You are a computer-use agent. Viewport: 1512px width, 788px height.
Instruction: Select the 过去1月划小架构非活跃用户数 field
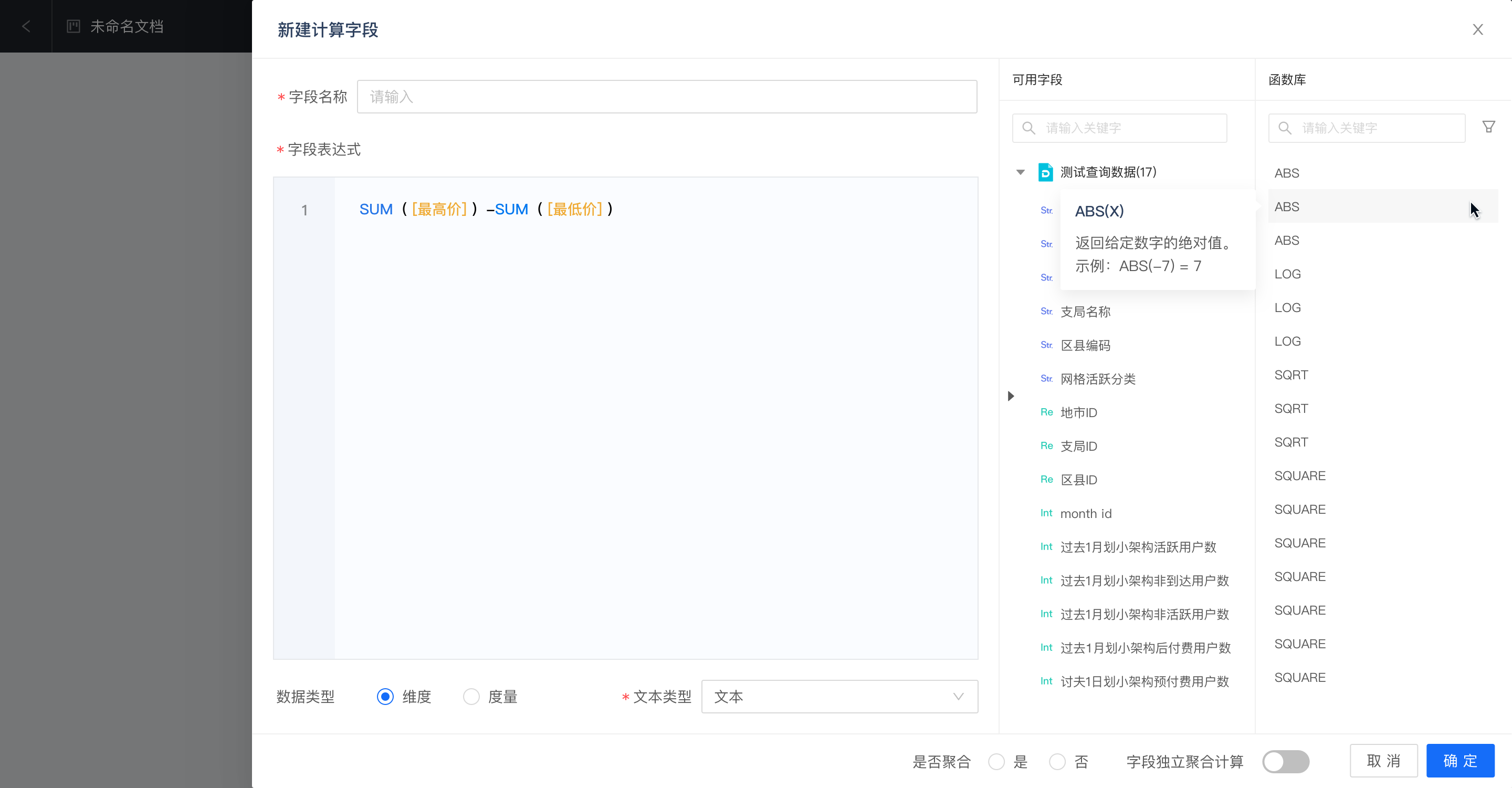1144,614
